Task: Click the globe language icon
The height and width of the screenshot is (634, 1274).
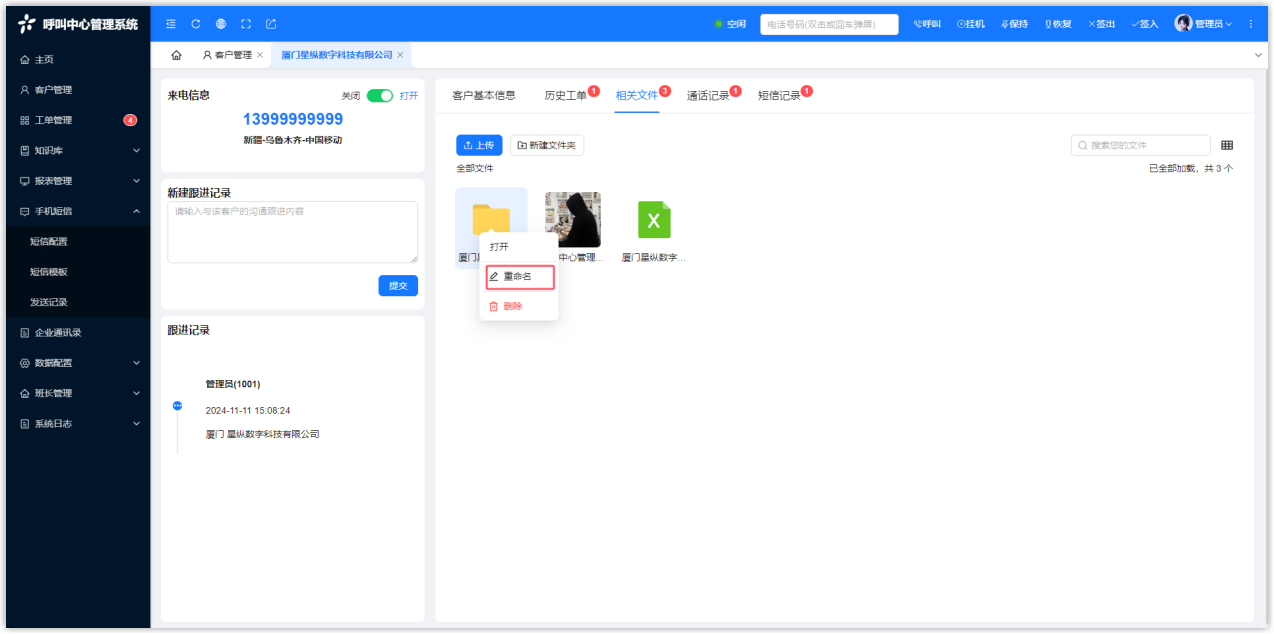Action: [x=221, y=24]
